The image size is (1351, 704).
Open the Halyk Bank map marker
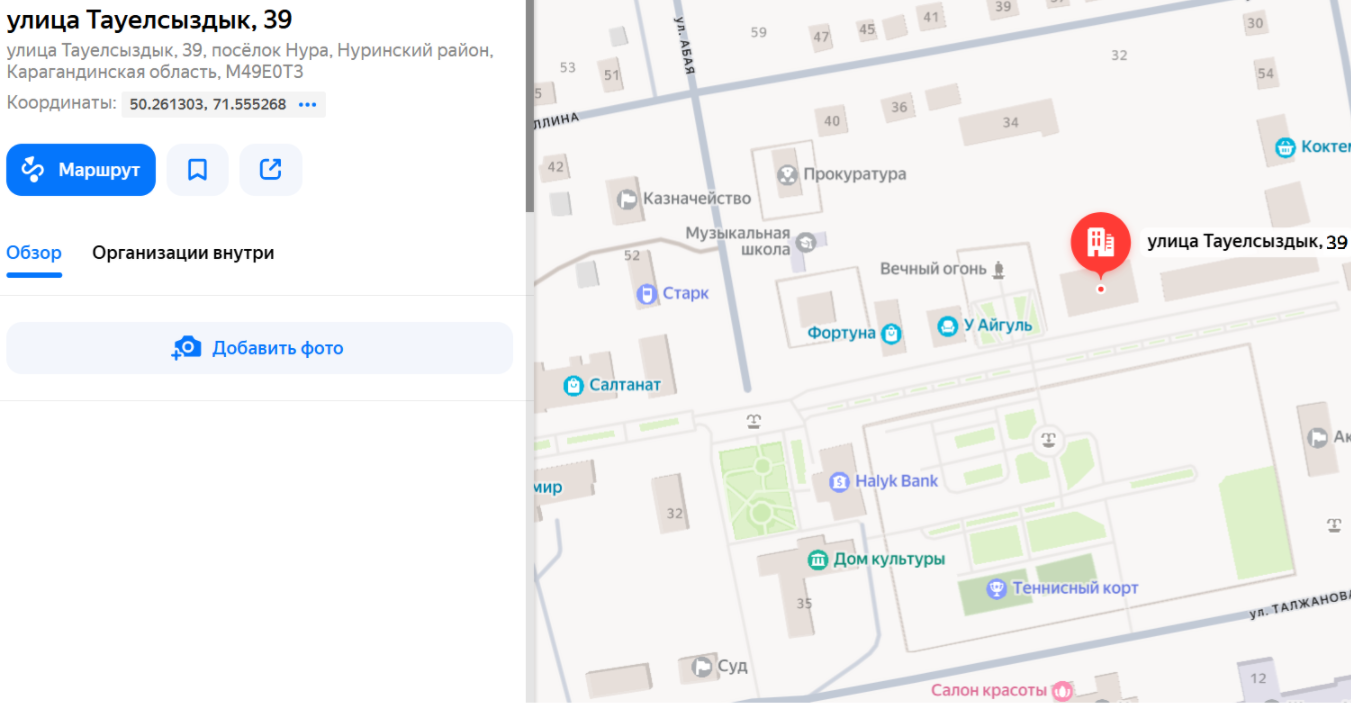click(x=839, y=482)
